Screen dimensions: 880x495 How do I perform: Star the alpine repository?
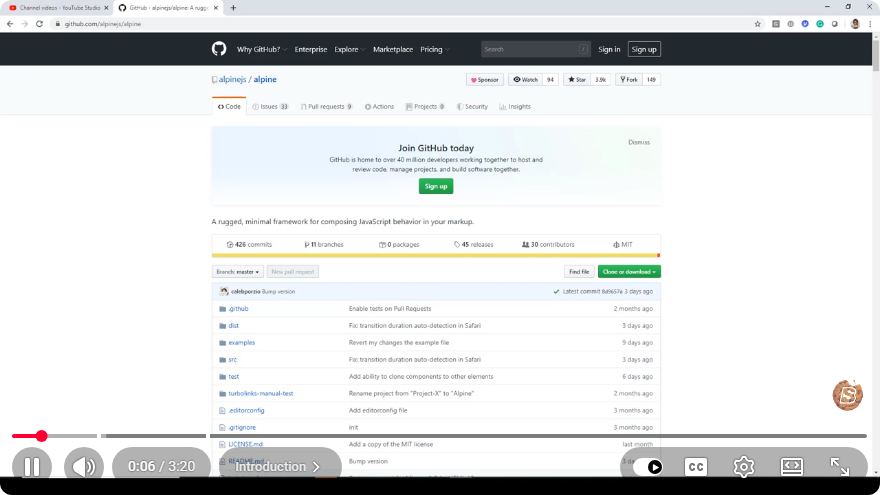577,80
